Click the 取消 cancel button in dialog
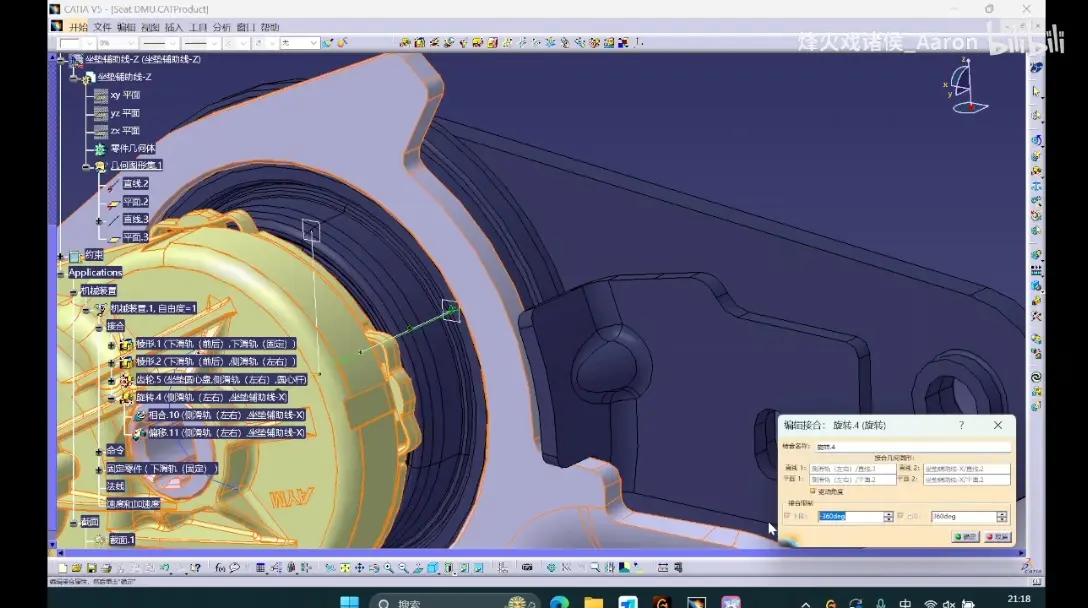1088x608 pixels. [x=998, y=537]
